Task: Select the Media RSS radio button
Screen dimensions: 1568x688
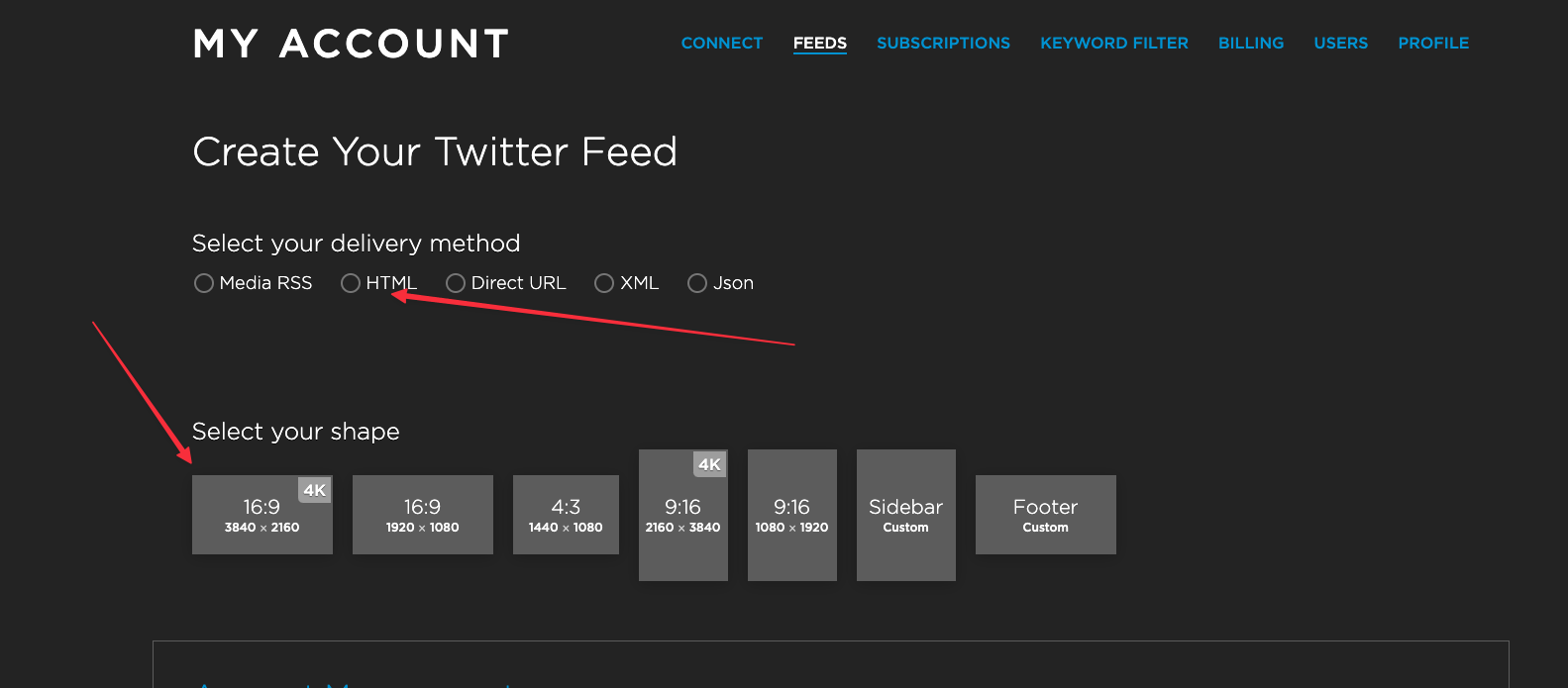Action: (204, 283)
